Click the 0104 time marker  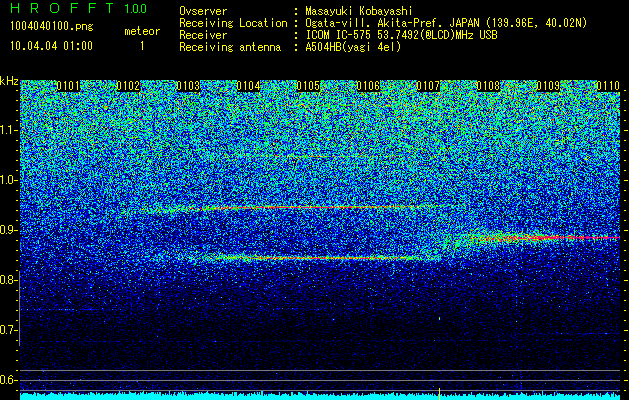point(248,86)
